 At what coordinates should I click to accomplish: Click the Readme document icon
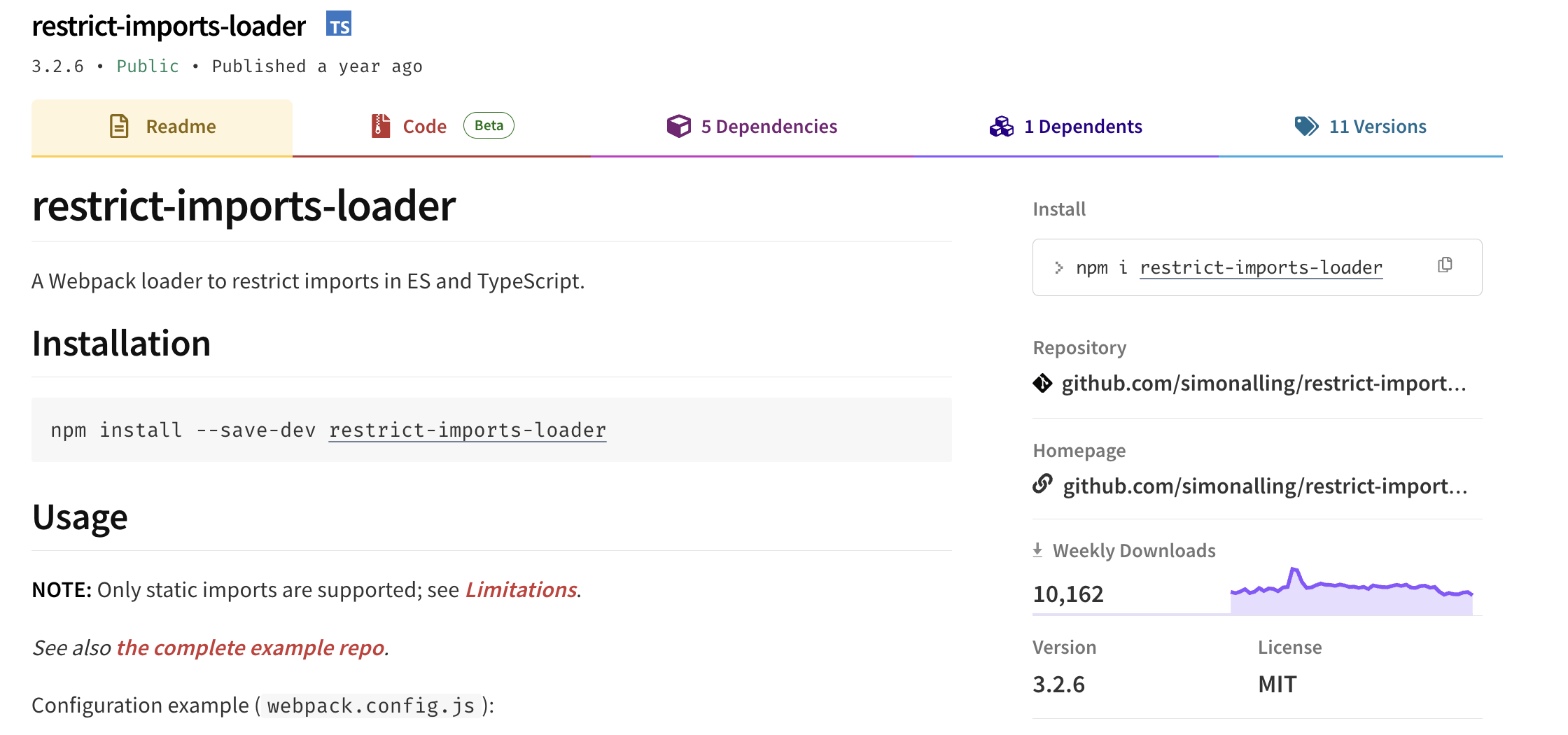120,127
